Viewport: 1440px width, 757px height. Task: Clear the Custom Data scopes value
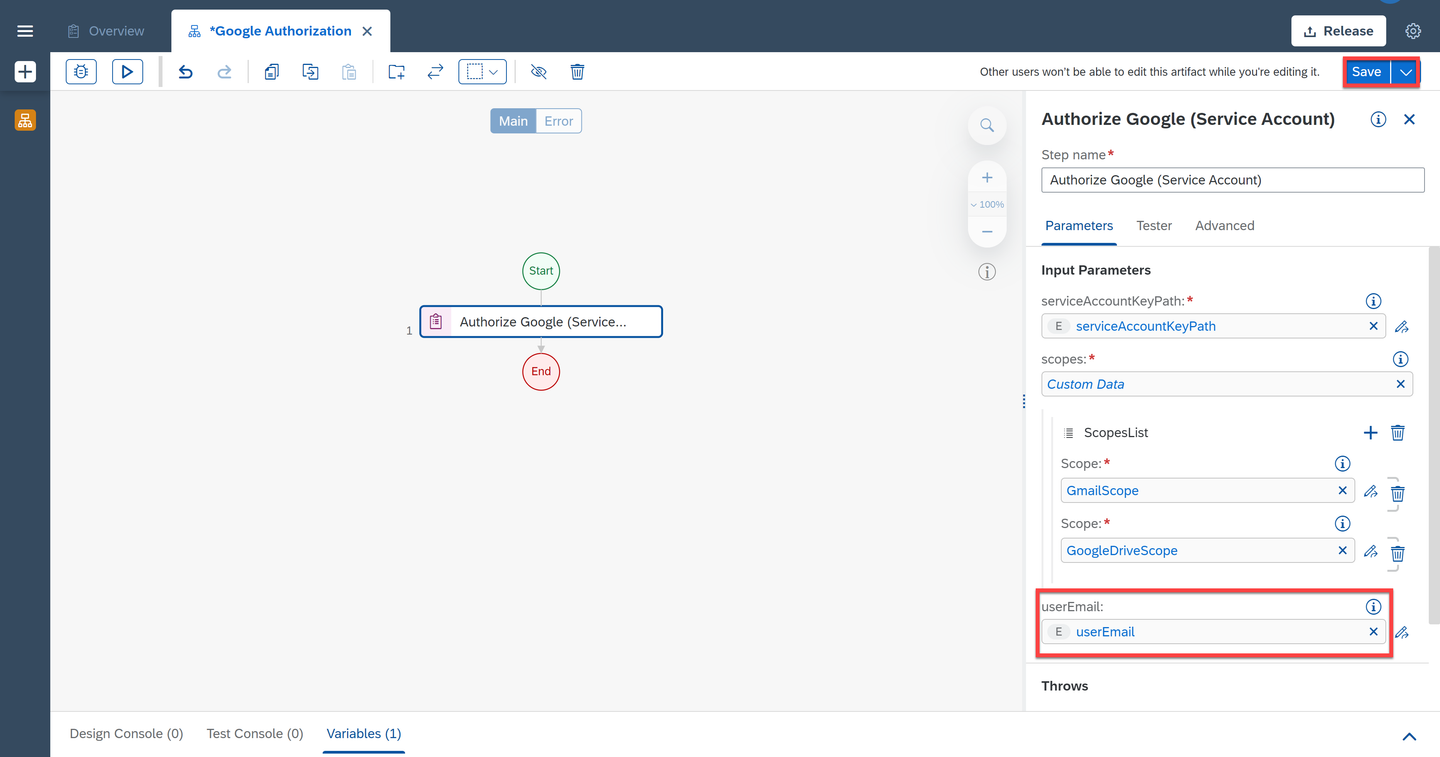pyautogui.click(x=1400, y=384)
